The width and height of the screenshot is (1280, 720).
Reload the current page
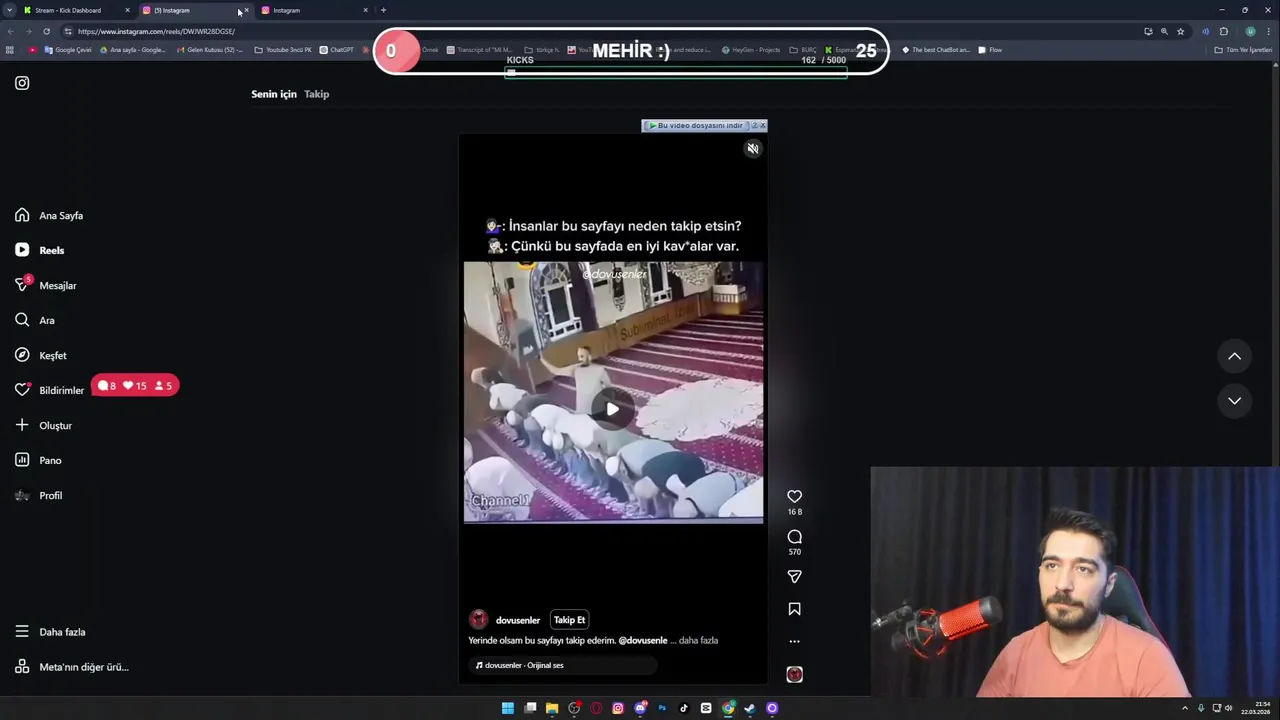(46, 31)
